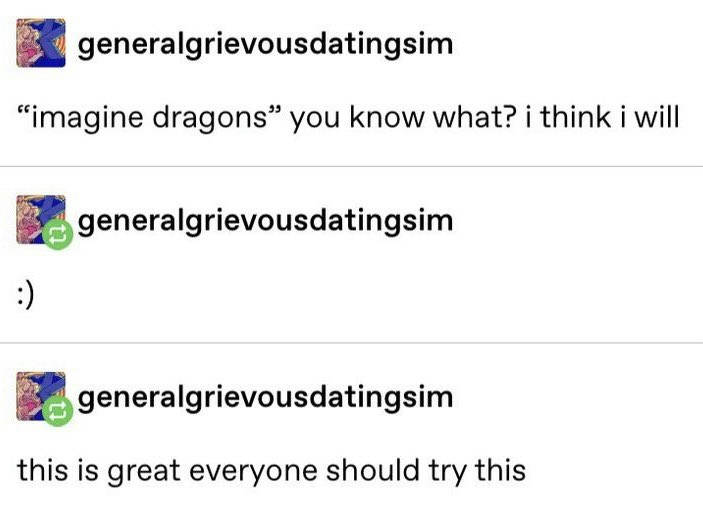703x507 pixels.
Task: Open the original post's avatar picture
Action: coord(41,43)
